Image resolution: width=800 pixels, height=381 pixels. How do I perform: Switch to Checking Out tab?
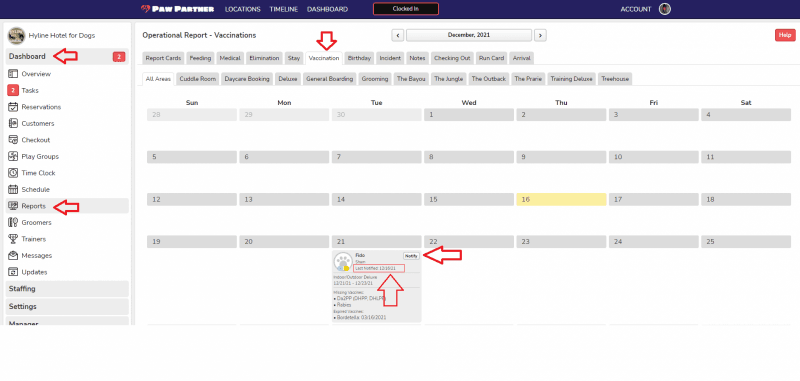[x=452, y=58]
